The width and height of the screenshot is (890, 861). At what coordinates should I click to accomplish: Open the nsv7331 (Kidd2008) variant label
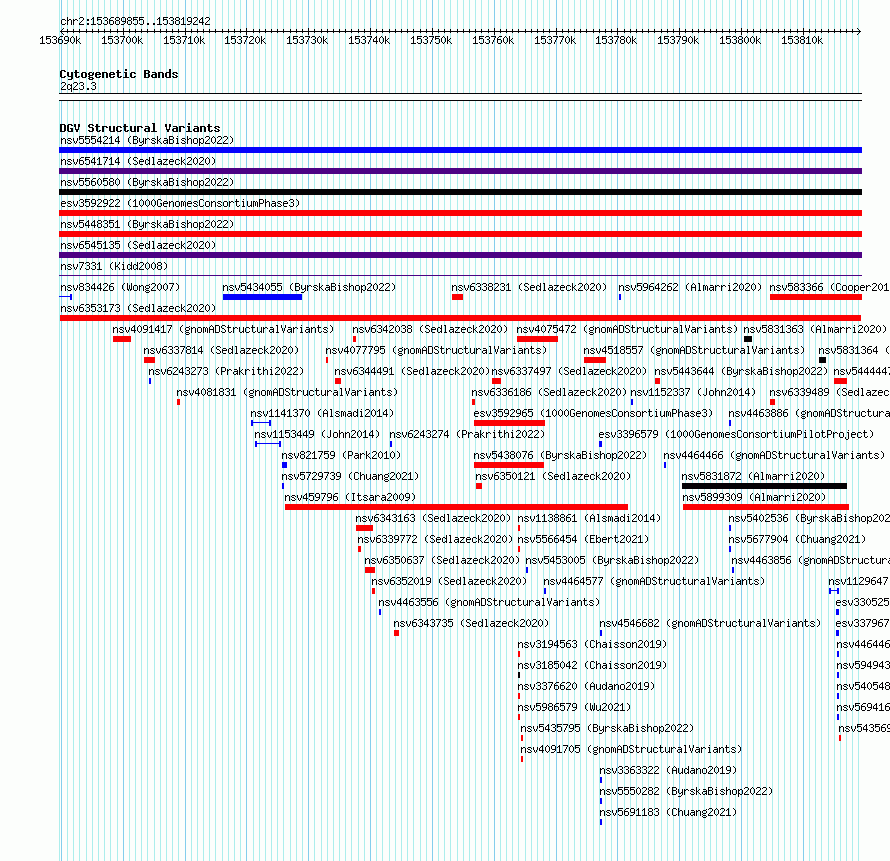coord(114,266)
